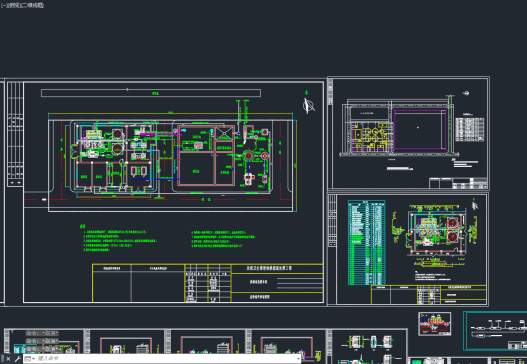
Task: Click the command line input field
Action: tap(166, 359)
